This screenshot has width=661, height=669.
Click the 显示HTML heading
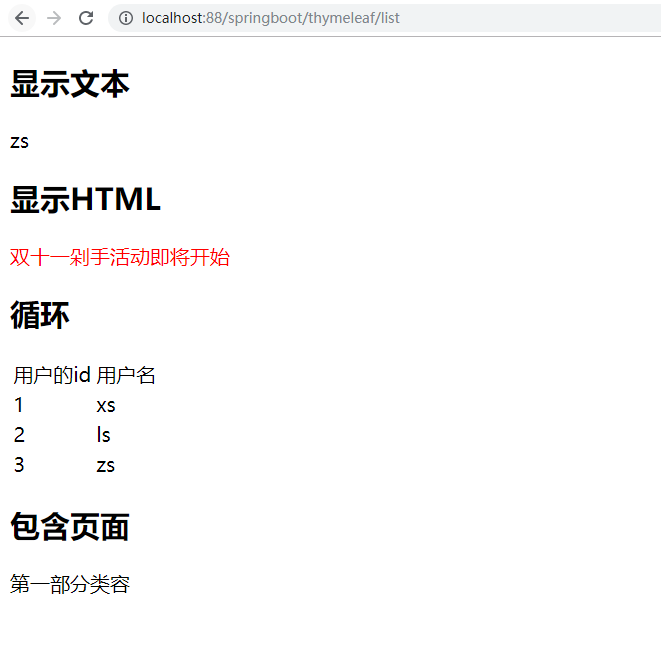coord(85,200)
